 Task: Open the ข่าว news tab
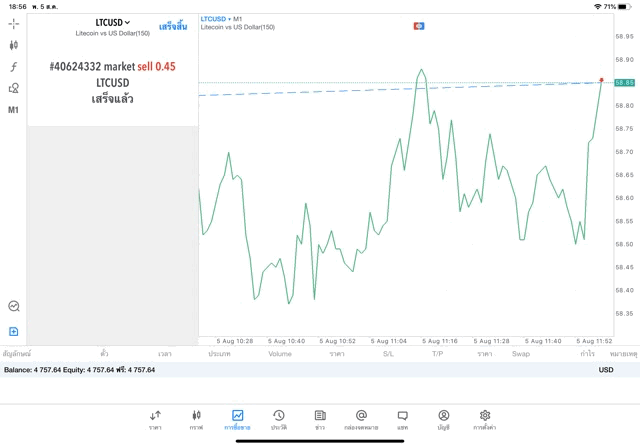point(320,420)
